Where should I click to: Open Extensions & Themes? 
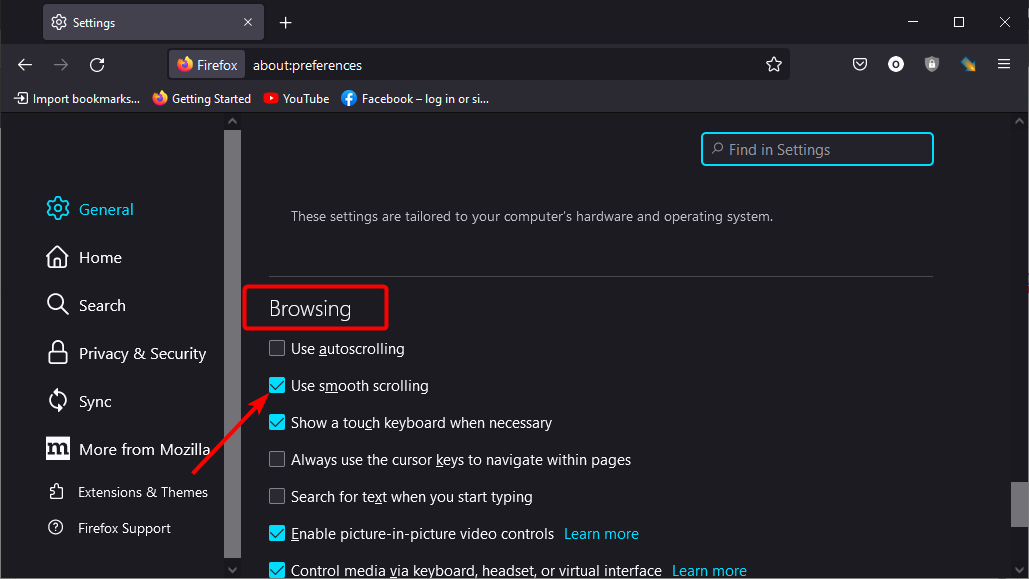coord(128,492)
